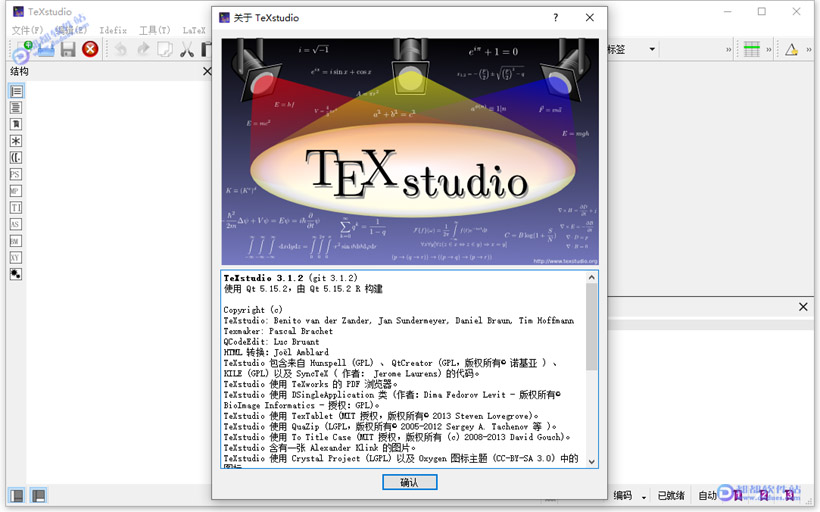Click the line mentioning TexTablet Steven Lovegrove
This screenshot has width=820, height=512.
(381, 416)
